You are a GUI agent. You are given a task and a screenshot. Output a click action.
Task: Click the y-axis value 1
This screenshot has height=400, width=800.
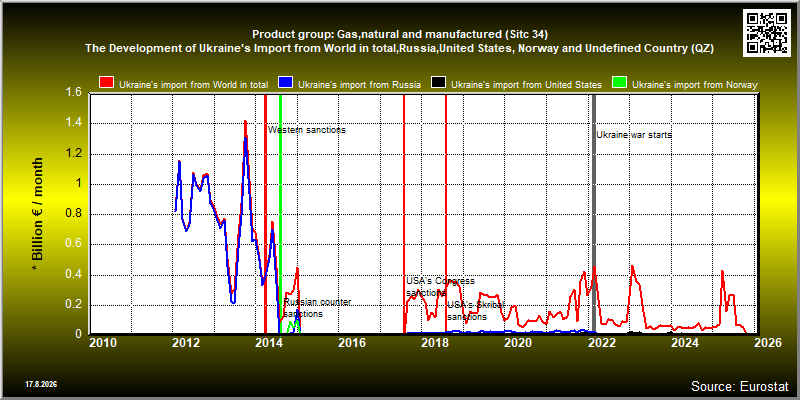click(79, 184)
